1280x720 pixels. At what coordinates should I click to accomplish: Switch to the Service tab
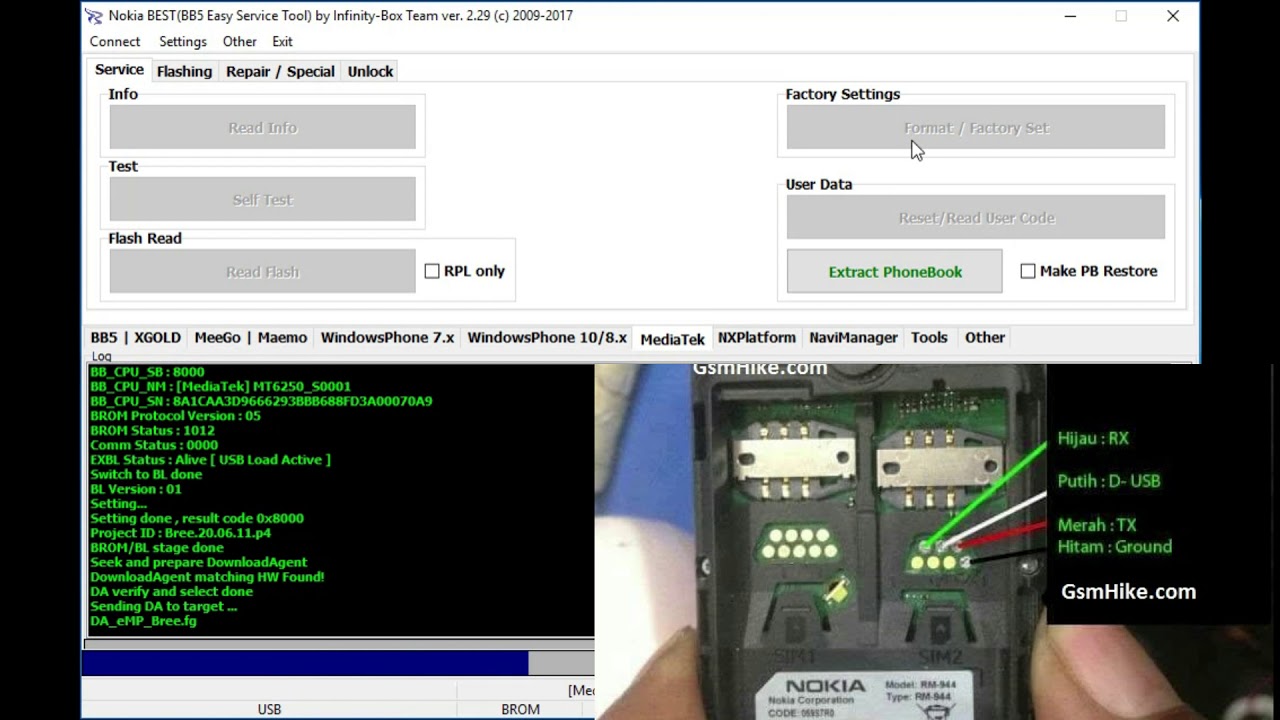[119, 70]
